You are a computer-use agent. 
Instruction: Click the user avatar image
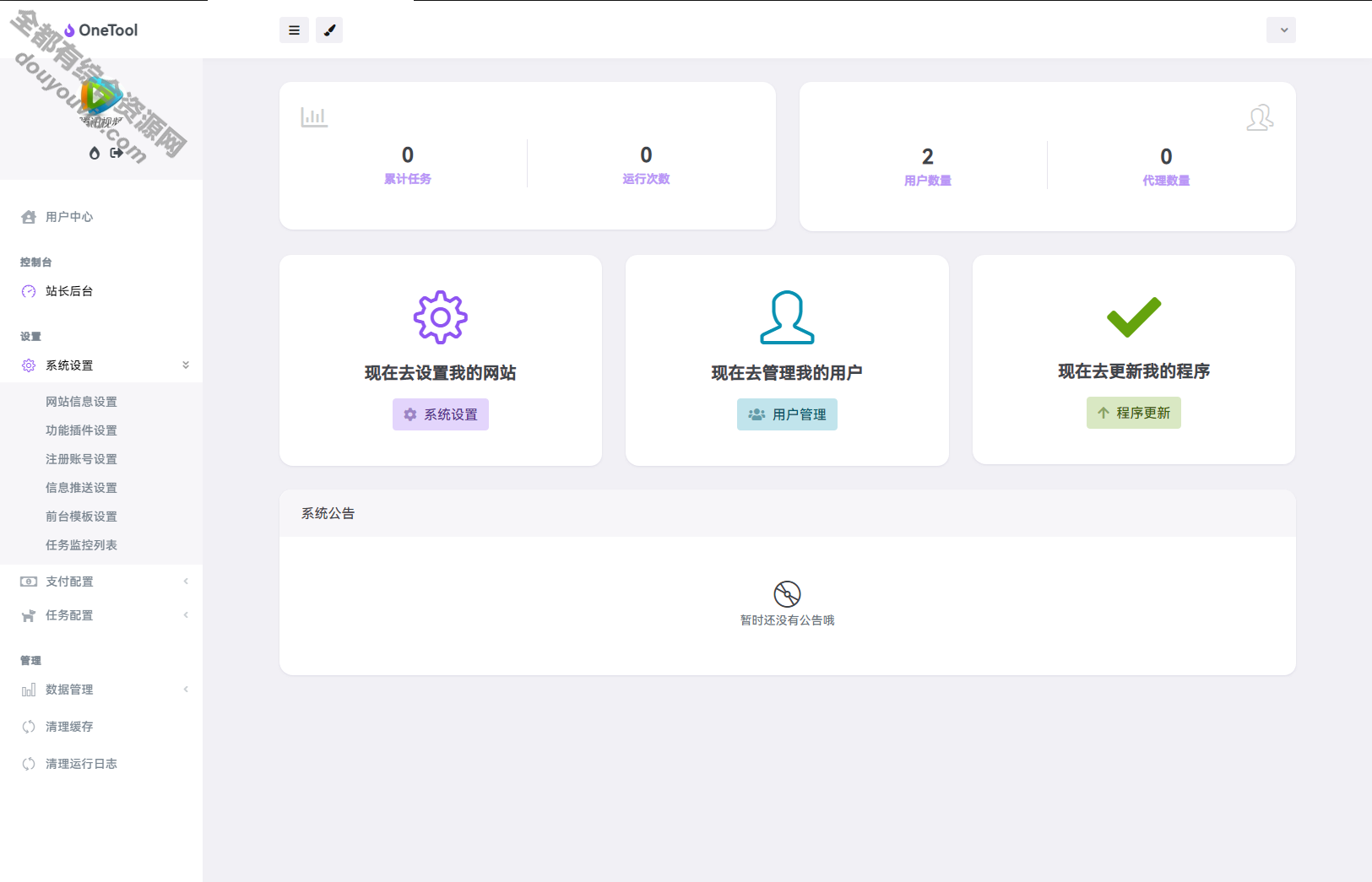101,101
